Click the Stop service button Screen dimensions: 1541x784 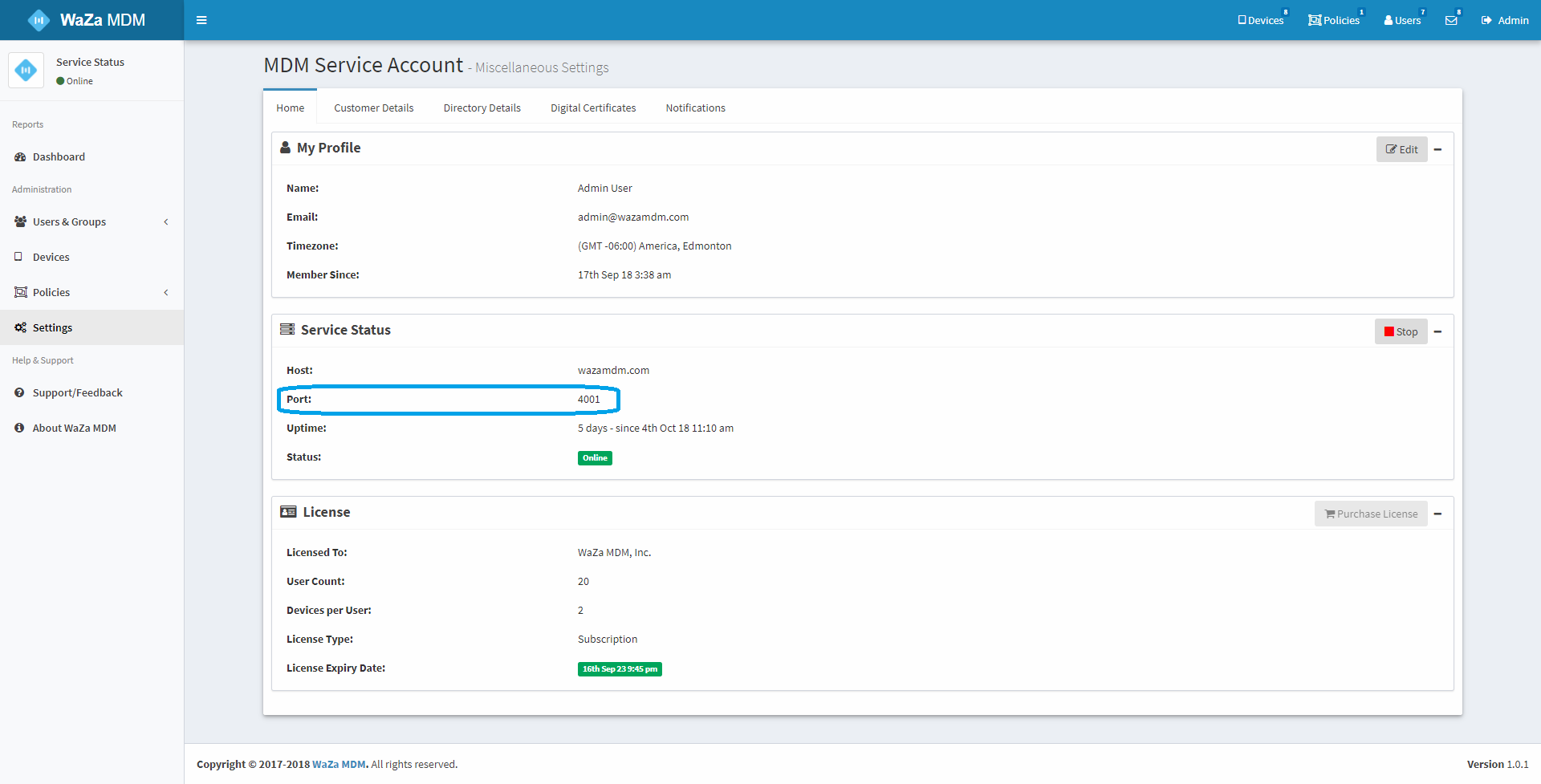coord(1401,331)
